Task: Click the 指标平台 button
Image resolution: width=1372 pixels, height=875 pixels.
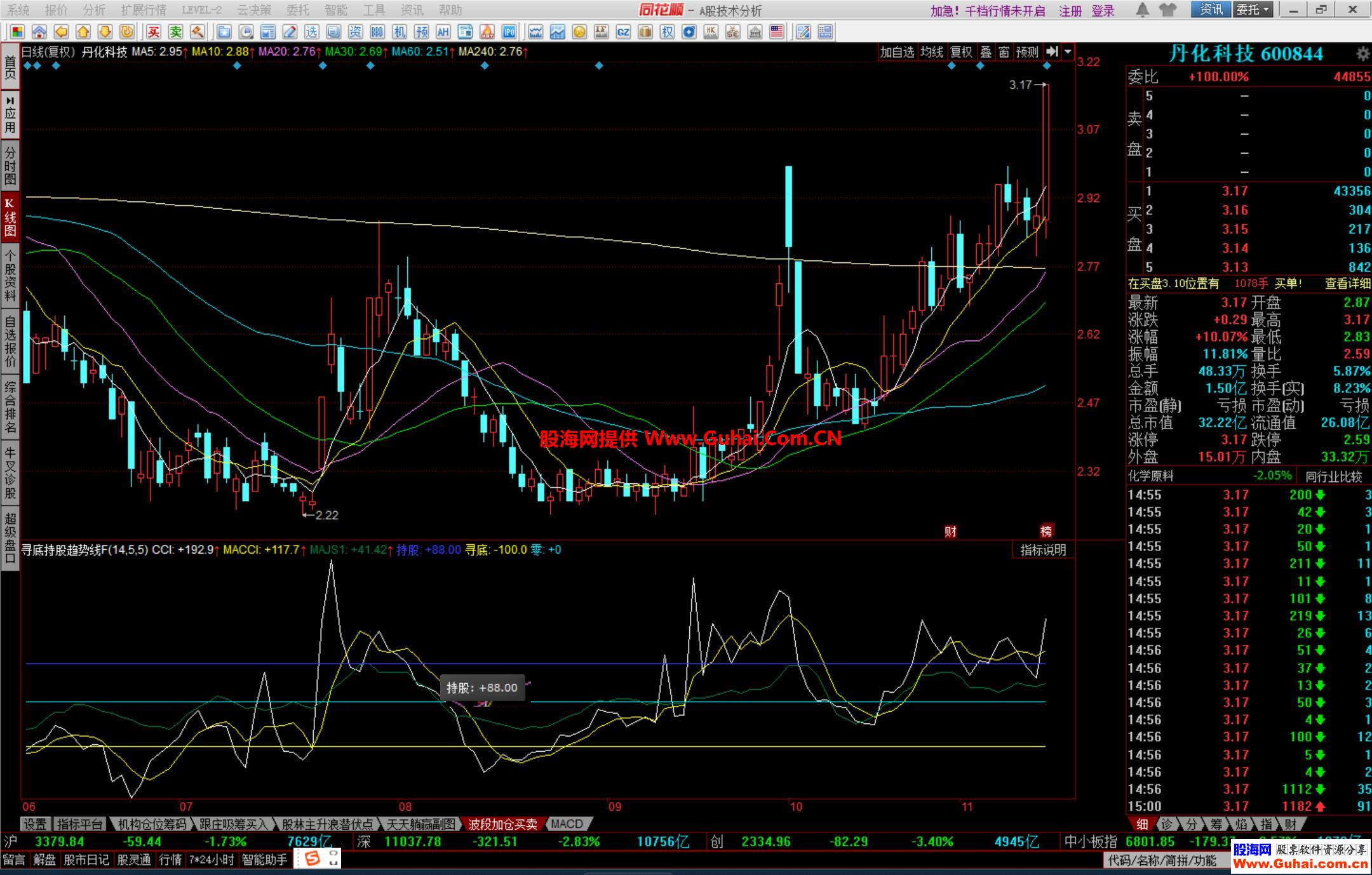Action: pyautogui.click(x=79, y=824)
